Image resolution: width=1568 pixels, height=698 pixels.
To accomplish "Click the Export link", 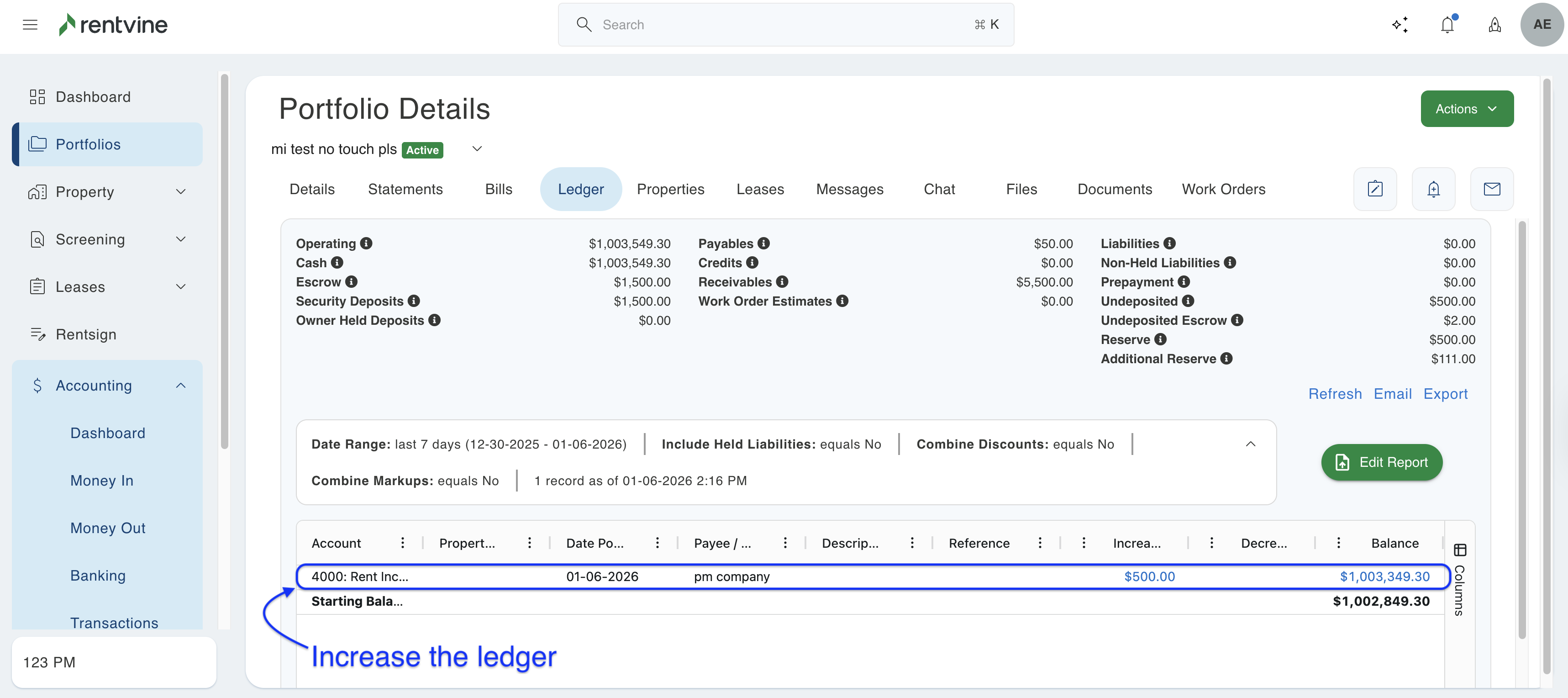I will click(x=1445, y=394).
